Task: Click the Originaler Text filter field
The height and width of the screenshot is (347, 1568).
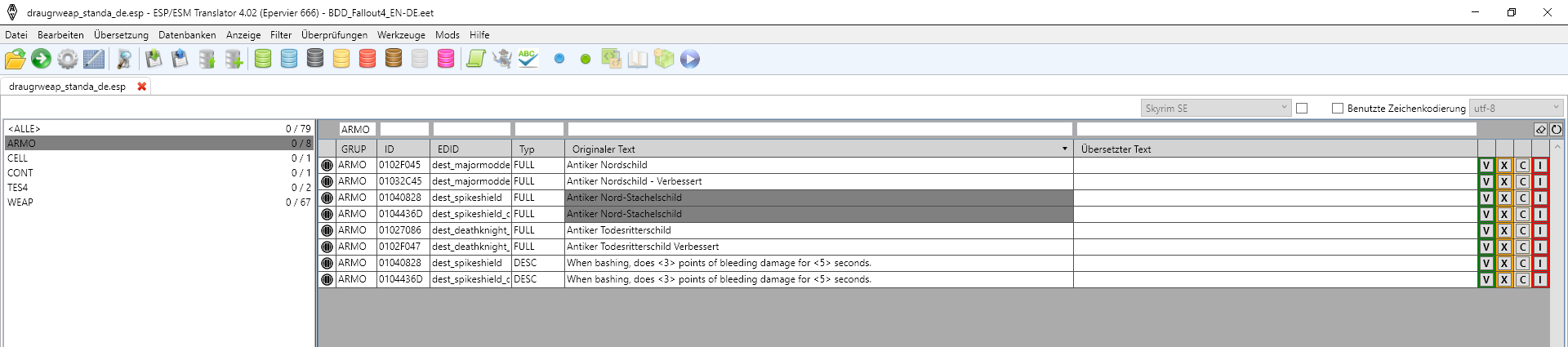Action: (x=819, y=129)
